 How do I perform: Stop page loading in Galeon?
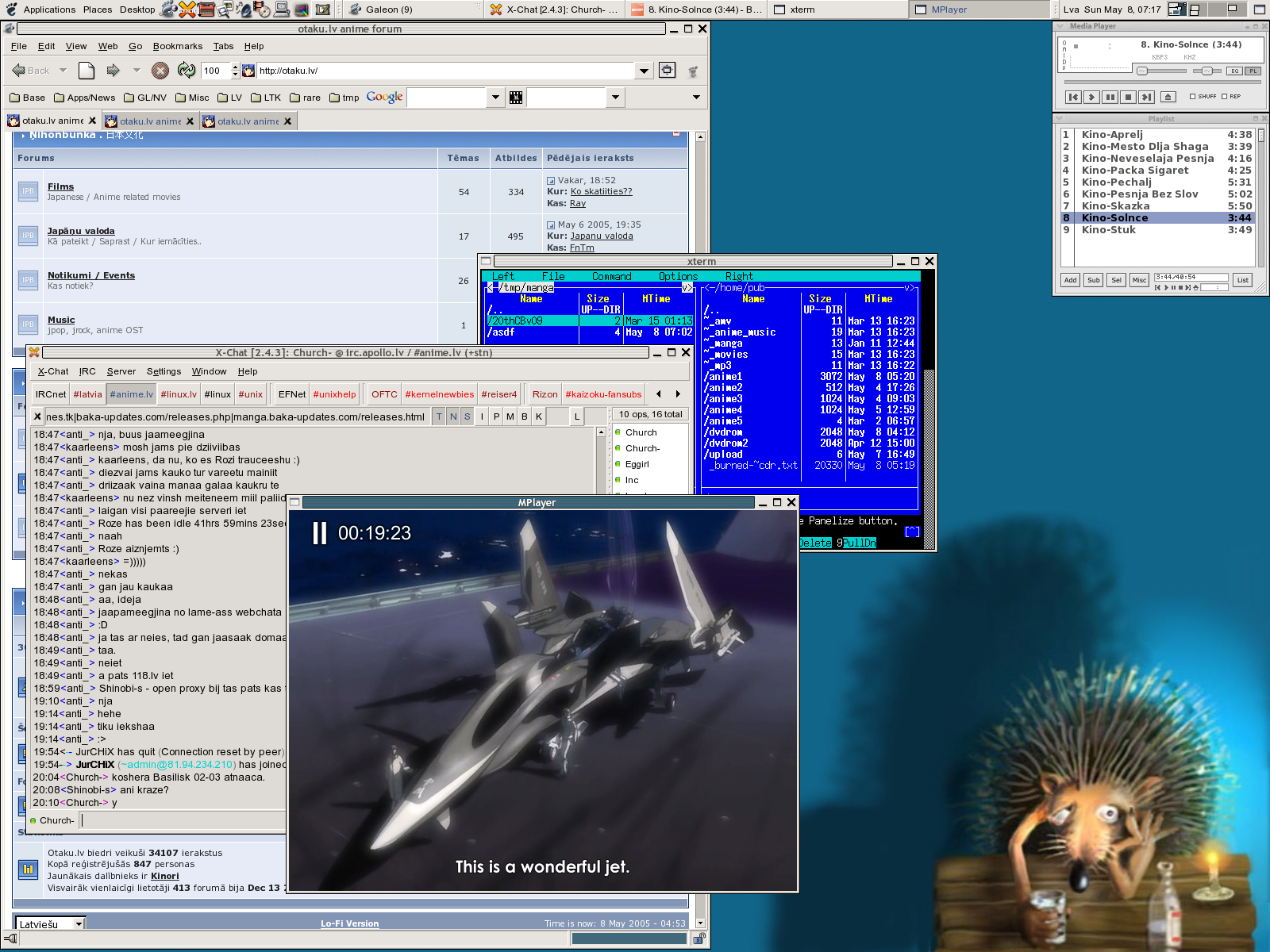(x=160, y=71)
